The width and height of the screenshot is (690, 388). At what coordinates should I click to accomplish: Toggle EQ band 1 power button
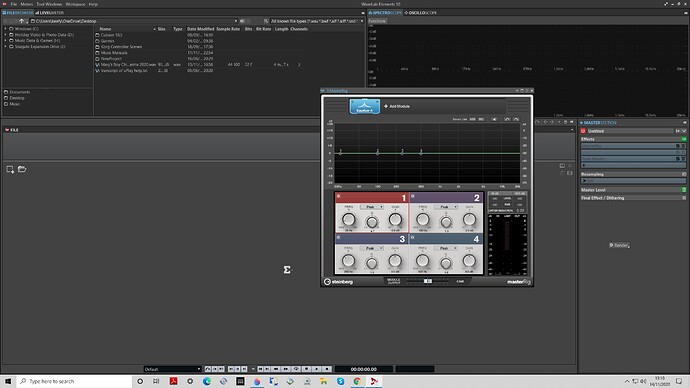(x=338, y=196)
